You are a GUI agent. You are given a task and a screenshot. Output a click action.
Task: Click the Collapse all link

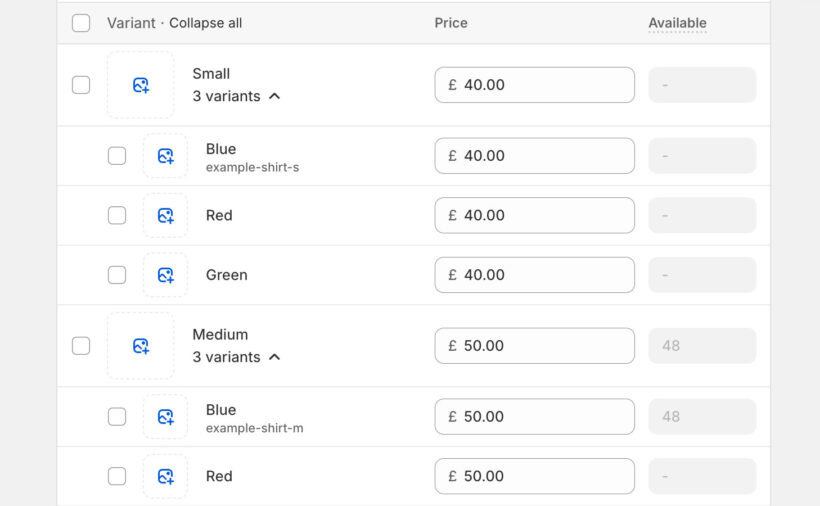(x=206, y=23)
